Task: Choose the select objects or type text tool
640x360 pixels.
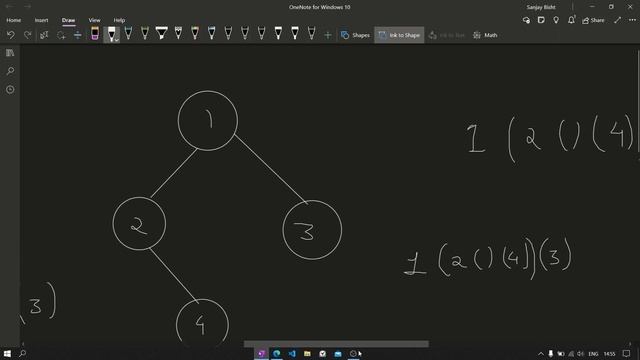Action: pos(44,35)
